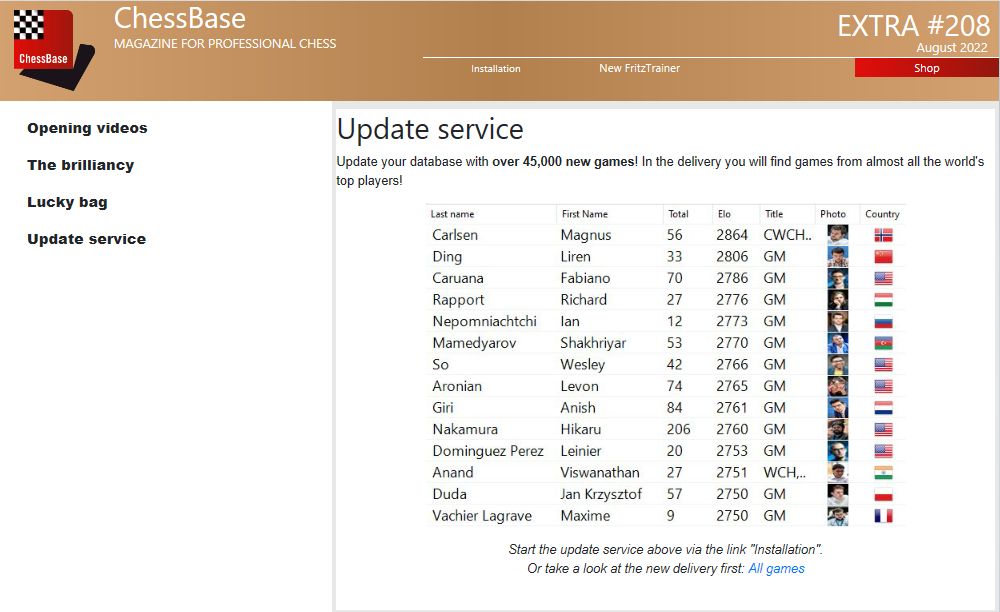Open Anand's photo thumbnail
The image size is (1000, 612).
pyautogui.click(x=837, y=473)
